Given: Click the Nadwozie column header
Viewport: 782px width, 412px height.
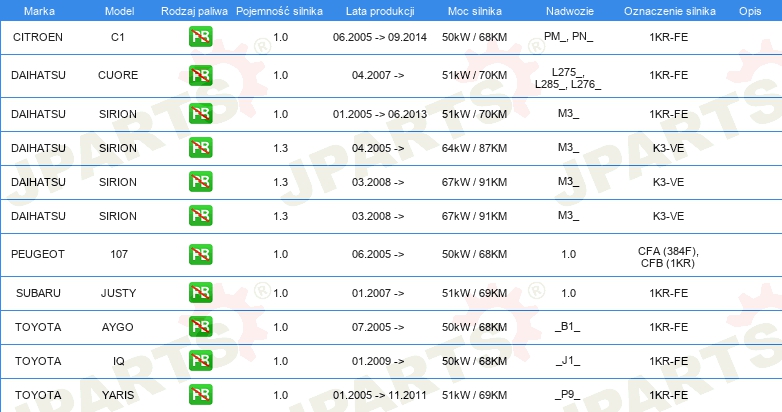Looking at the screenshot, I should click(570, 11).
